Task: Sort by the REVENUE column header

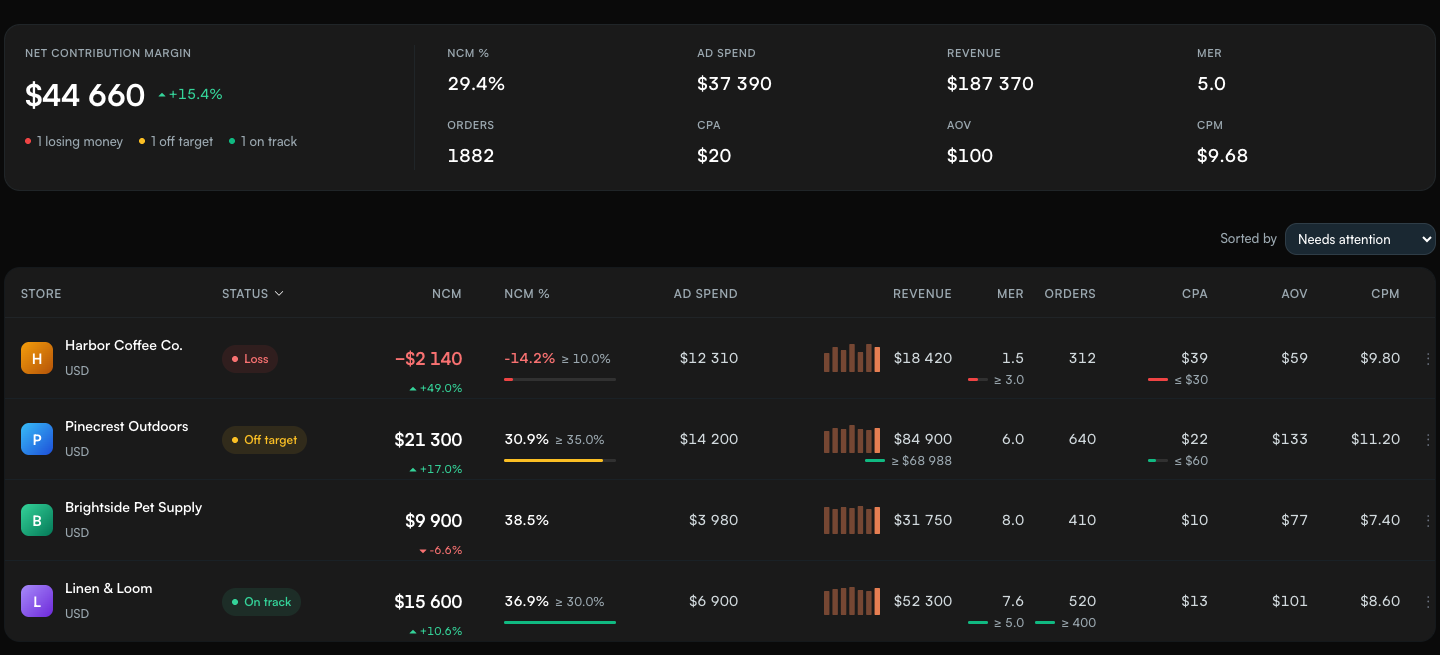Action: pyautogui.click(x=922, y=294)
